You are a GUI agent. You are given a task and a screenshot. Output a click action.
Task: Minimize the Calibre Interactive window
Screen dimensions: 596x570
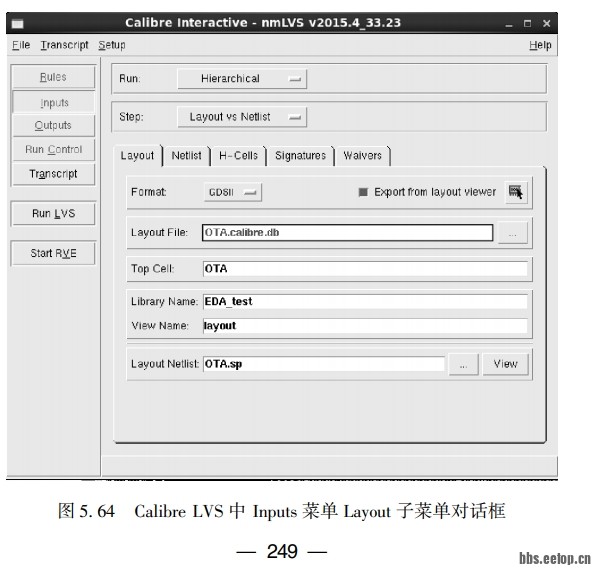coord(509,24)
